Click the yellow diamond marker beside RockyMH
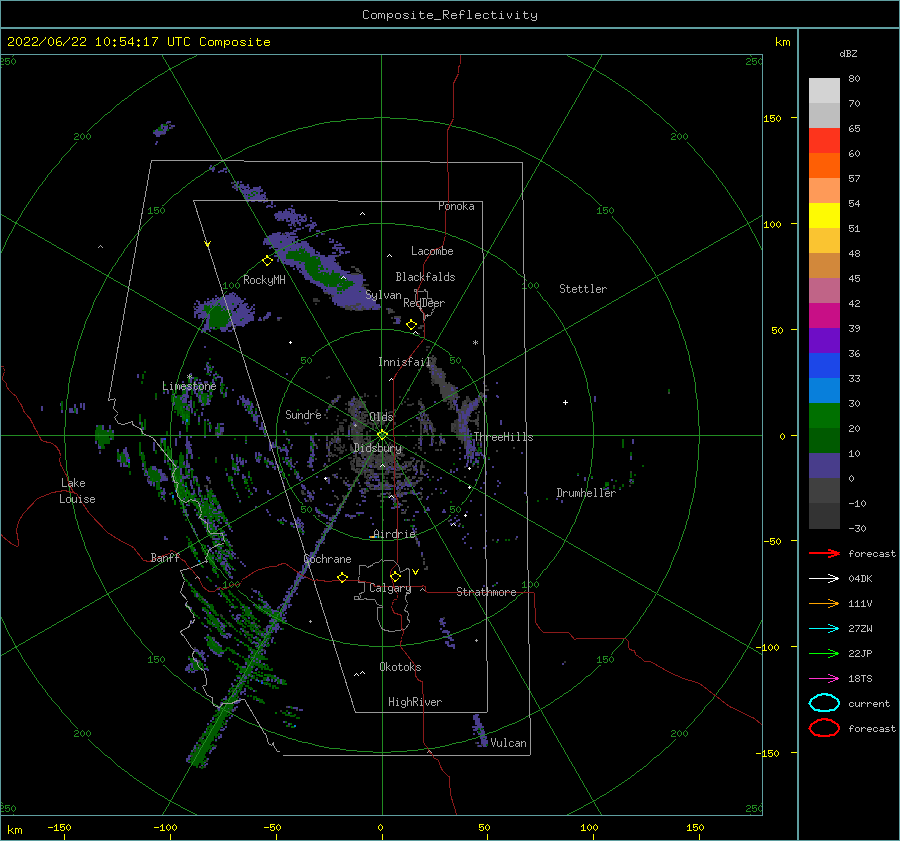Screen dimensions: 900x841 (267, 261)
